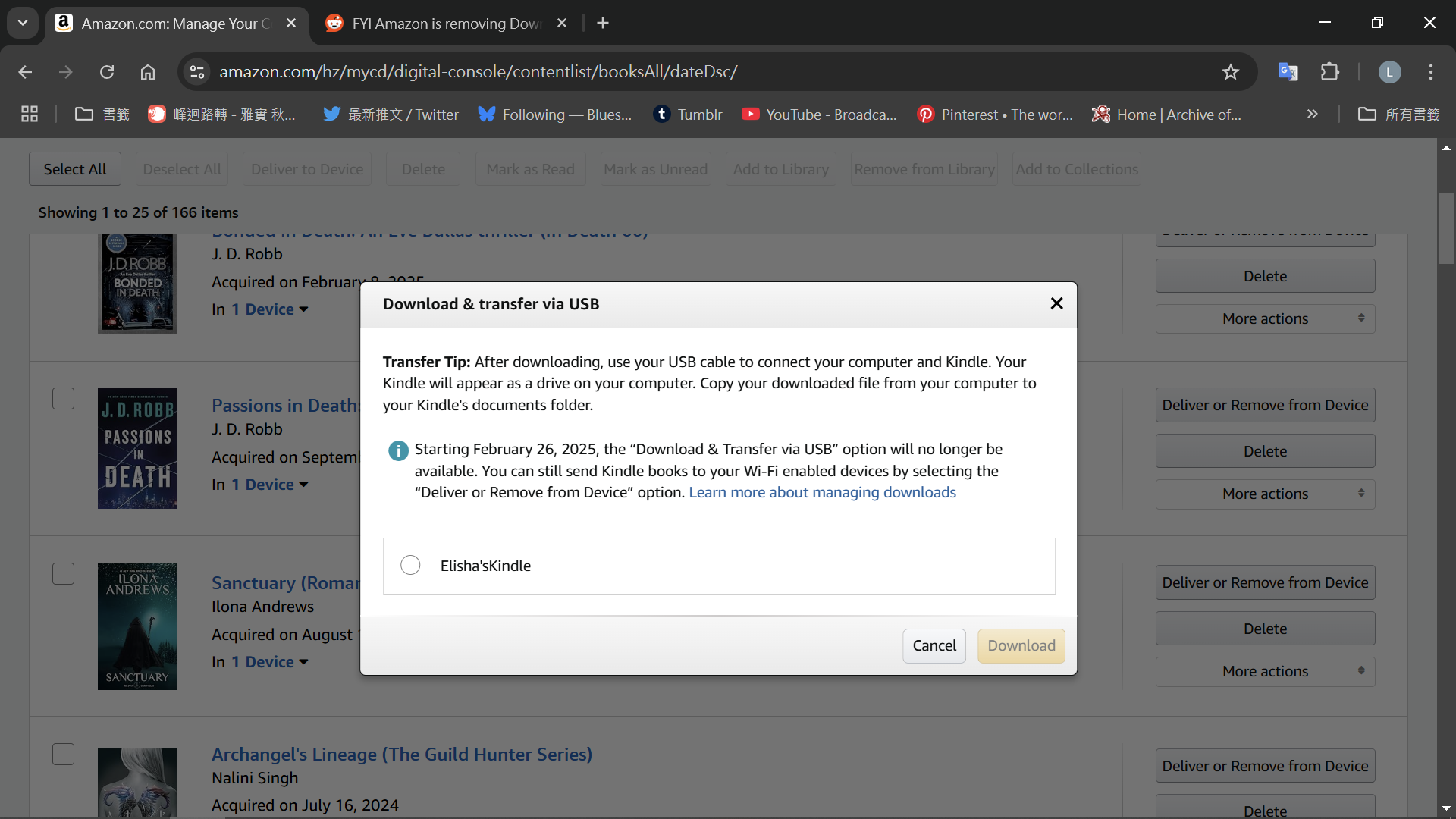Open the profile avatar L

pos(1389,72)
